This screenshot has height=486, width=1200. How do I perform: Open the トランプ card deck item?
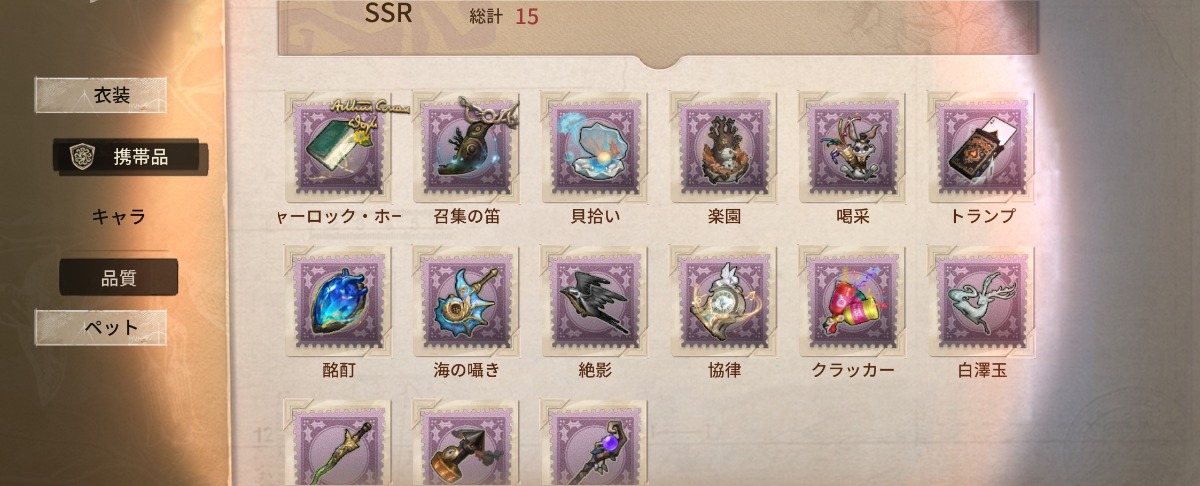pos(980,146)
